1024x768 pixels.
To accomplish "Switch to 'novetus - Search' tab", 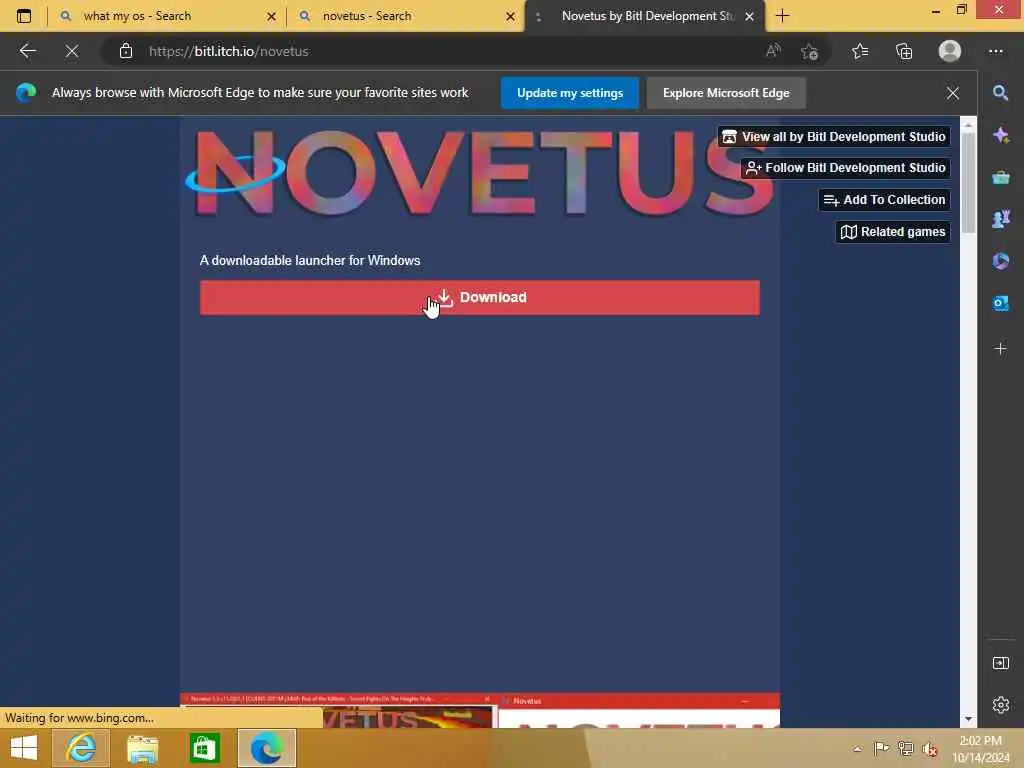I will click(x=406, y=16).
